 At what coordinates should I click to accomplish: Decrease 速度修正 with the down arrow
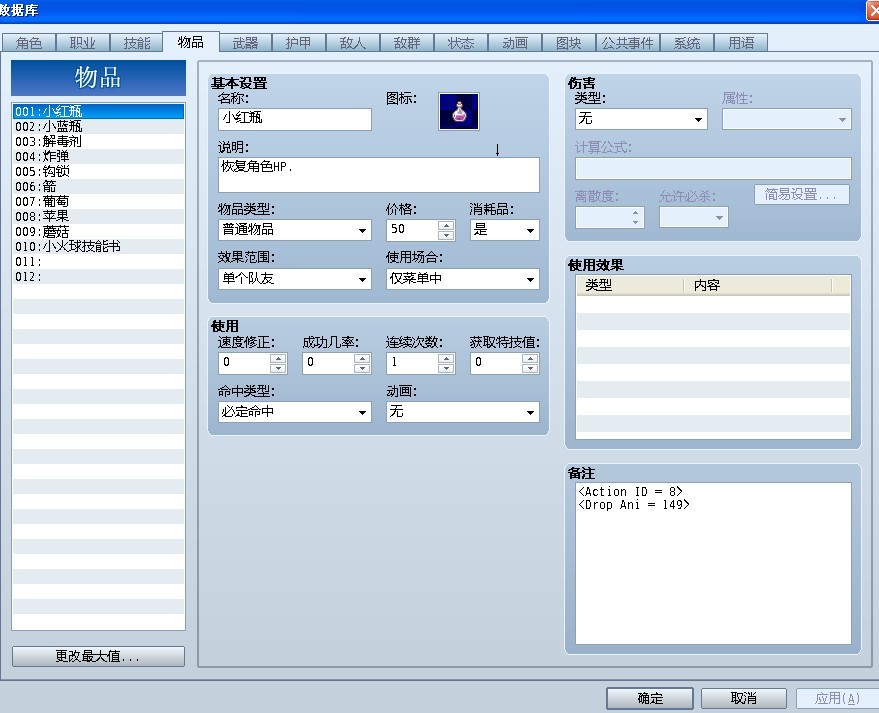(x=278, y=368)
